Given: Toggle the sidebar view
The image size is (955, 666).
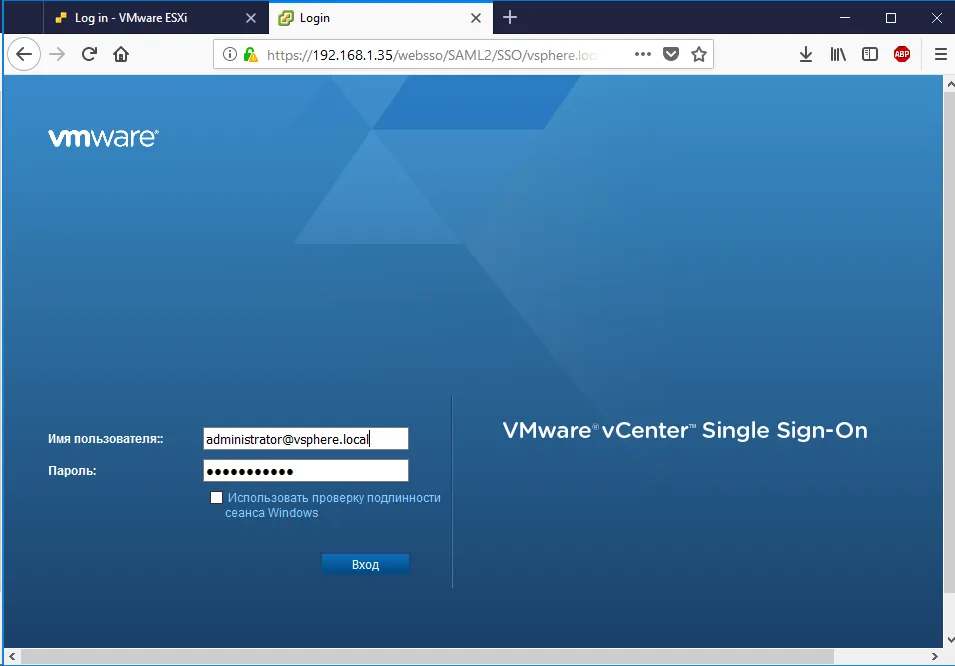Looking at the screenshot, I should (870, 54).
